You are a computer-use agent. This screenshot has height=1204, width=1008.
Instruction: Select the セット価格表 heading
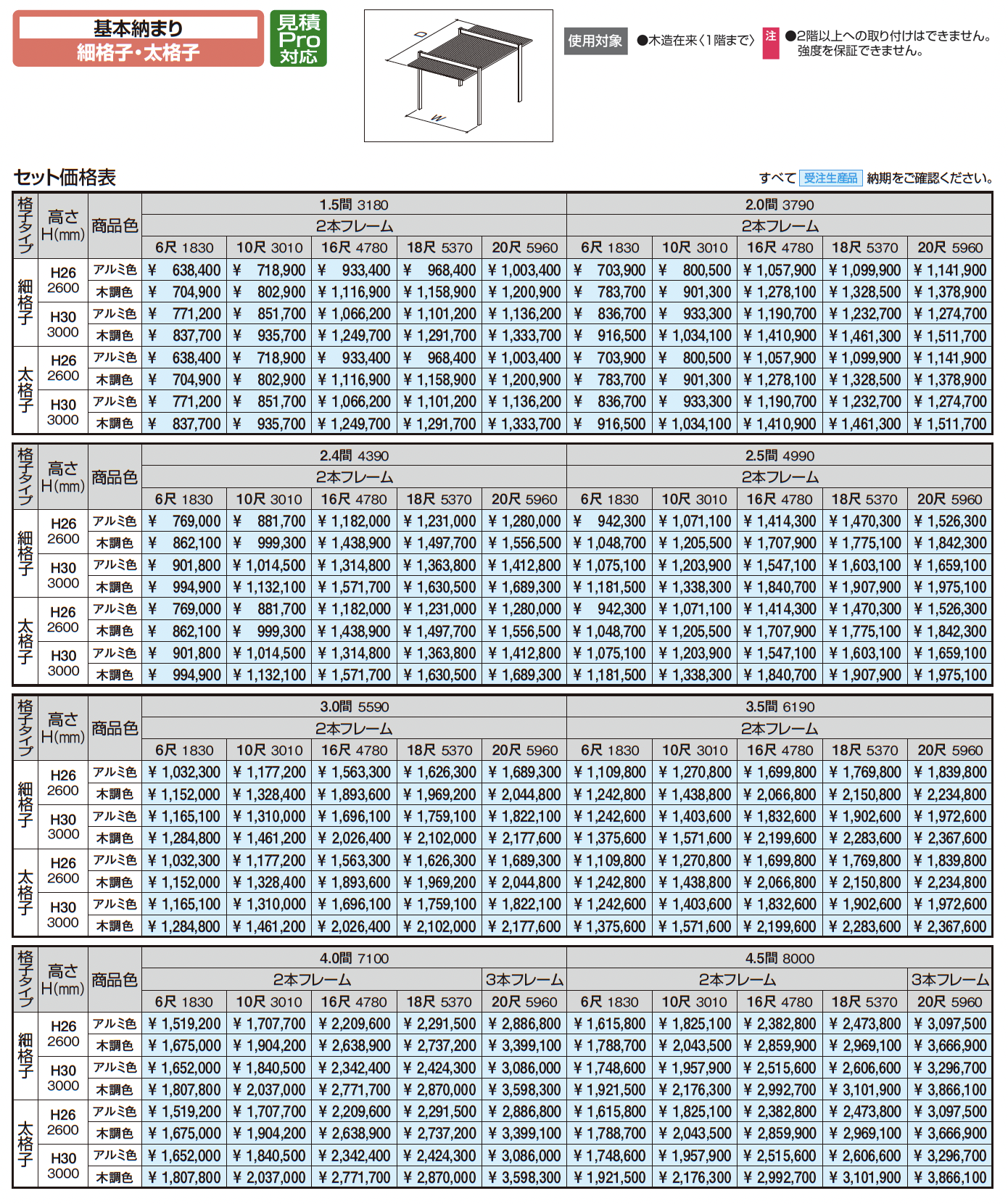pos(65,178)
